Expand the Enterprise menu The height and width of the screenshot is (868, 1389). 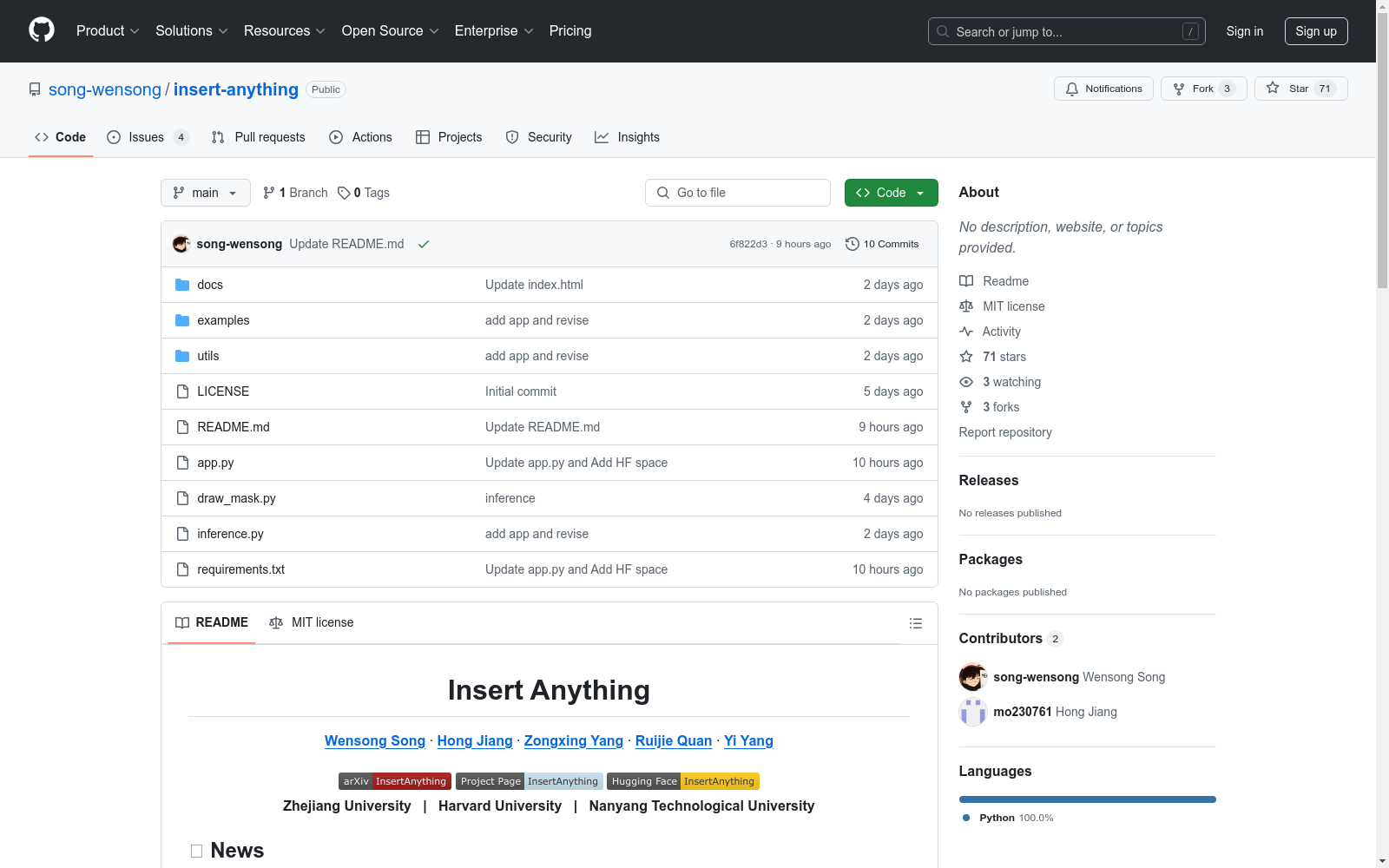coord(494,30)
